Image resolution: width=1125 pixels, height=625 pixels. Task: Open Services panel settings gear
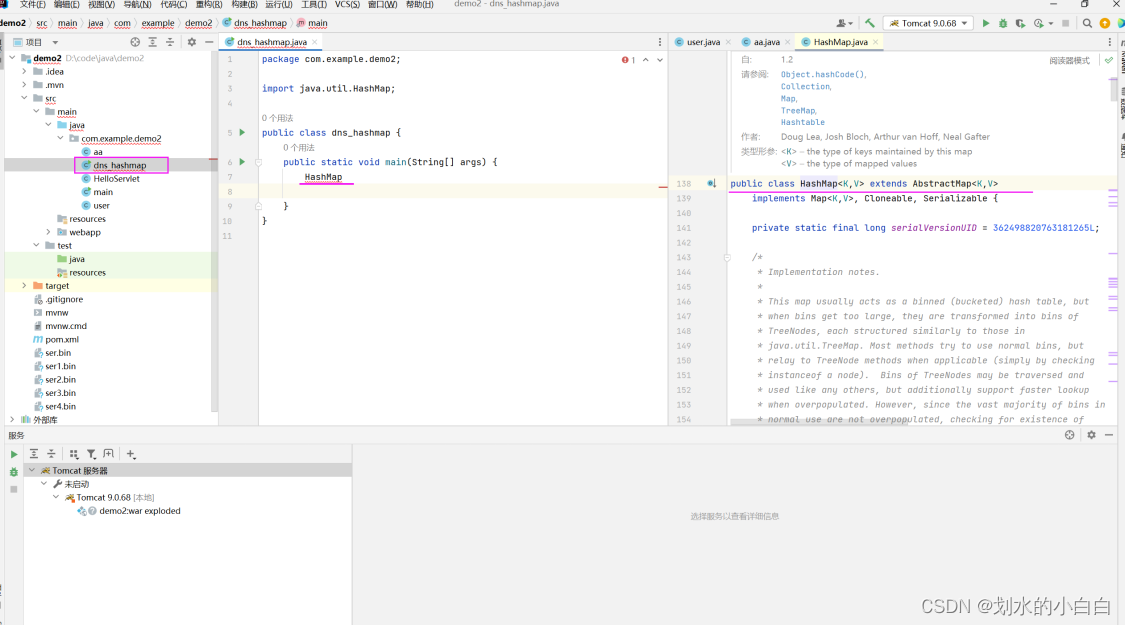pyautogui.click(x=1091, y=435)
